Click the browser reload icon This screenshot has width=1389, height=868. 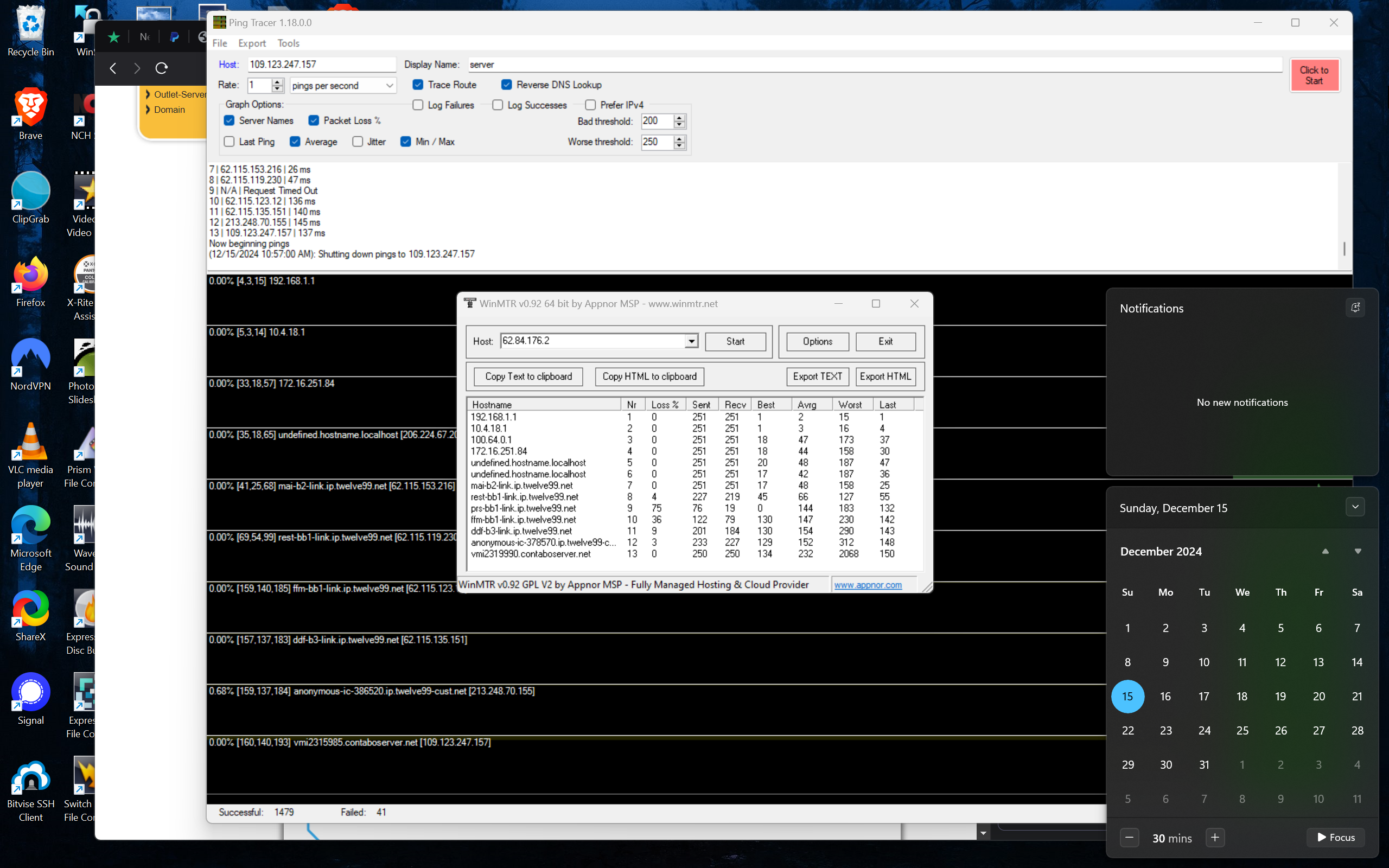click(x=161, y=68)
